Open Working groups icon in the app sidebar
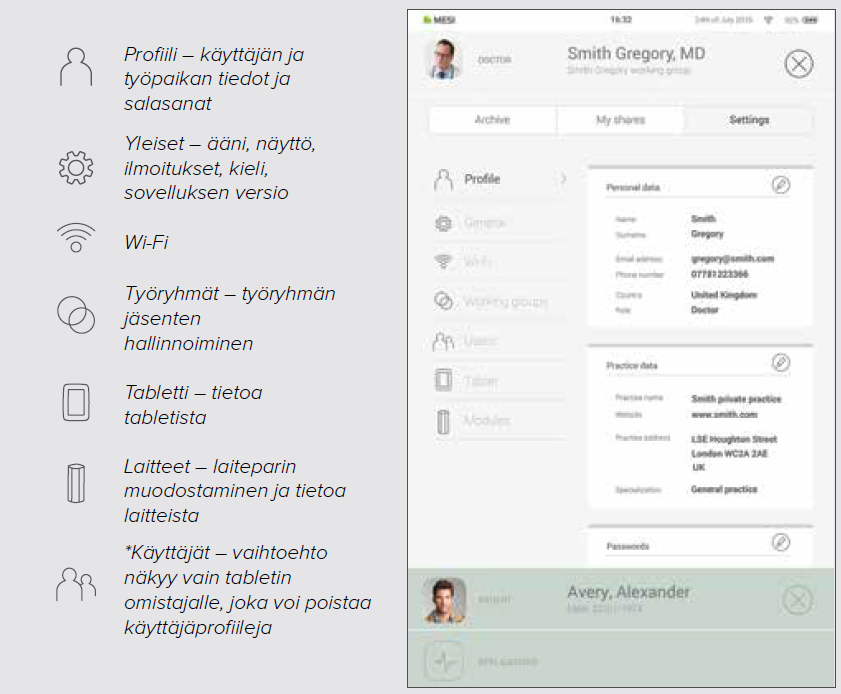 pyautogui.click(x=443, y=301)
